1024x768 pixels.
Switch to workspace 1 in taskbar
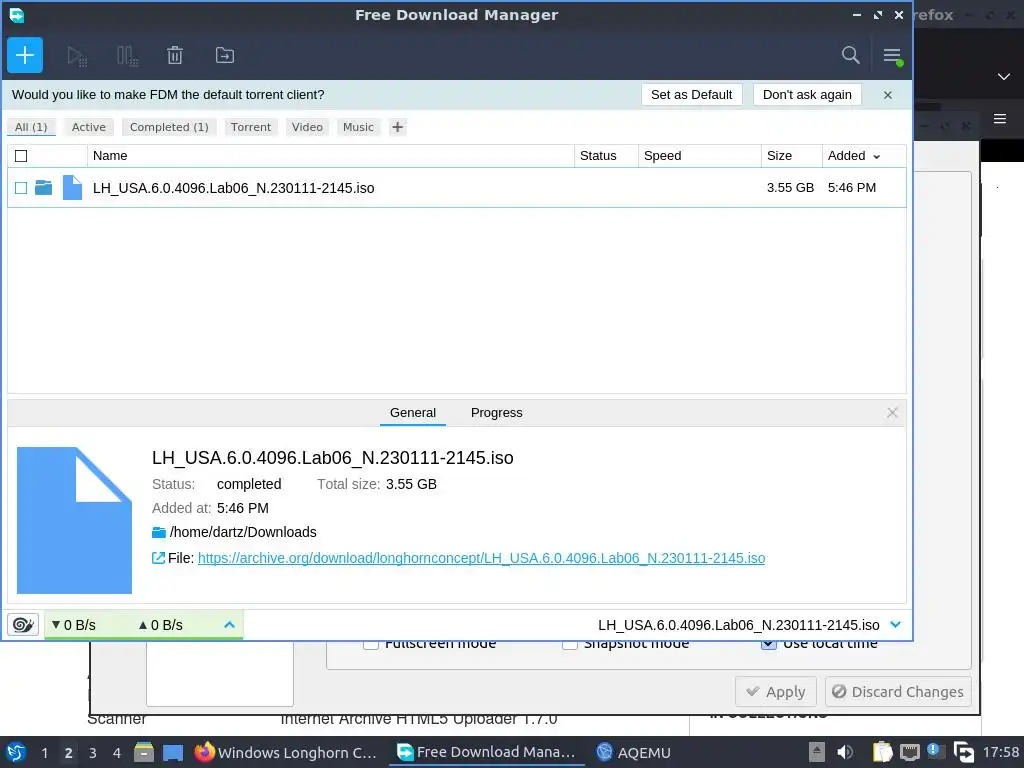[44, 753]
